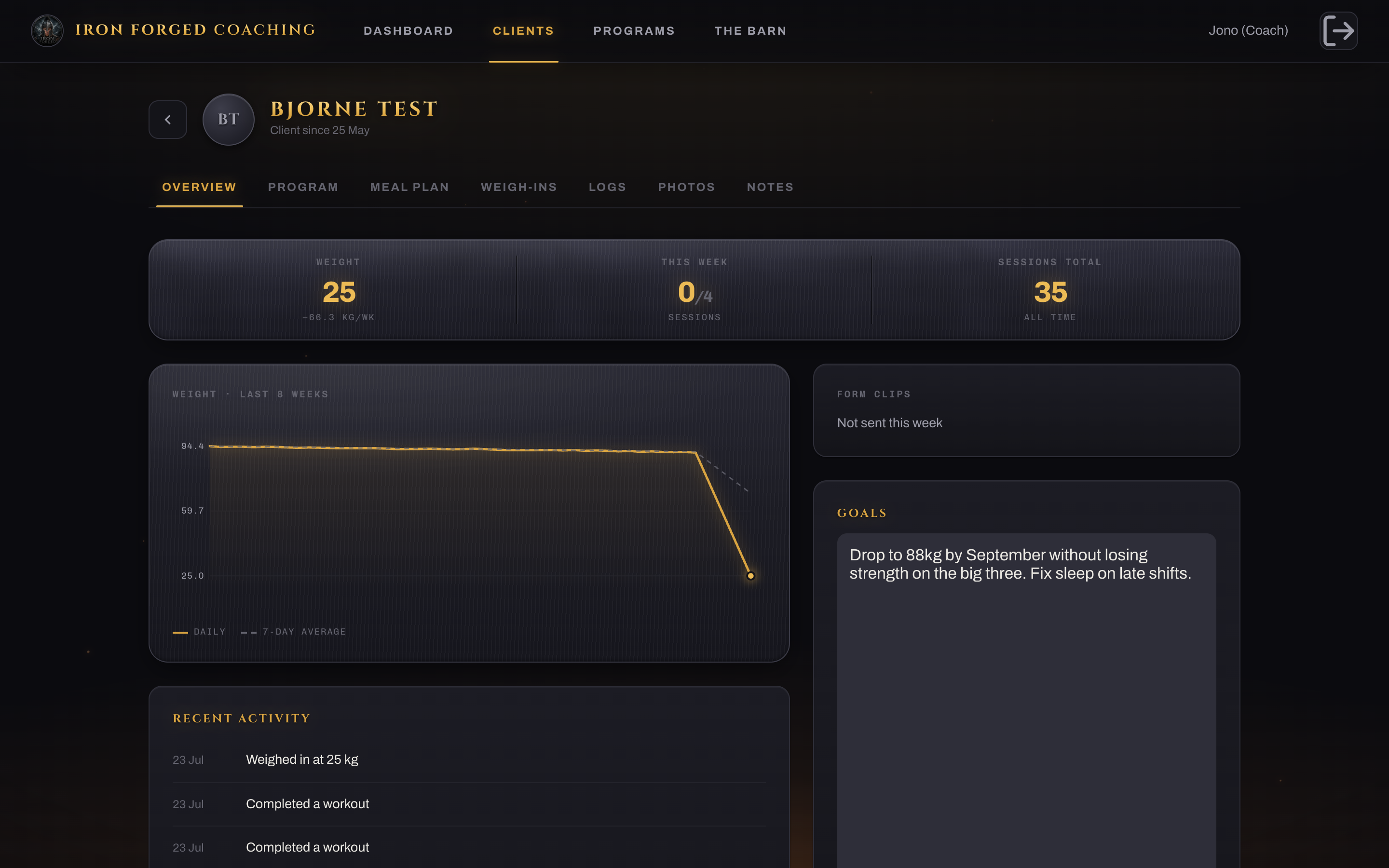The height and width of the screenshot is (868, 1389).
Task: Click the Sessions Total value 35
Action: click(1050, 292)
